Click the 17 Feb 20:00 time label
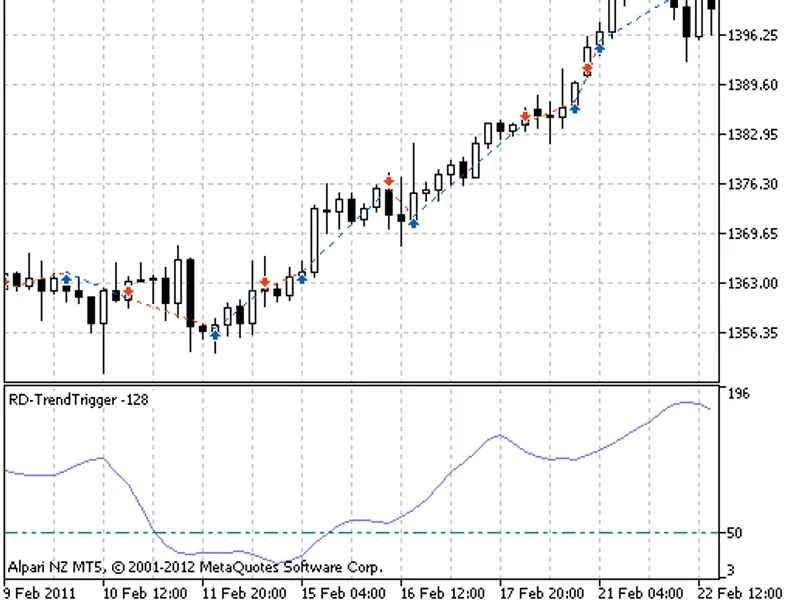The height and width of the screenshot is (600, 800). click(x=541, y=593)
